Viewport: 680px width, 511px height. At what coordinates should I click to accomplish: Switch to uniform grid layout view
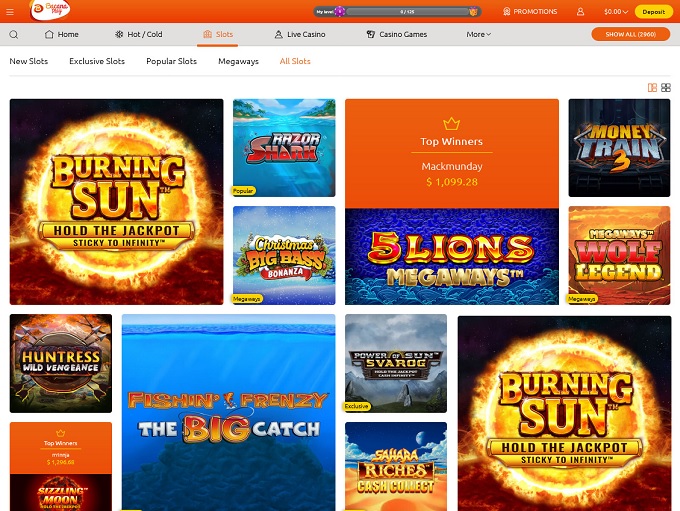click(x=666, y=88)
